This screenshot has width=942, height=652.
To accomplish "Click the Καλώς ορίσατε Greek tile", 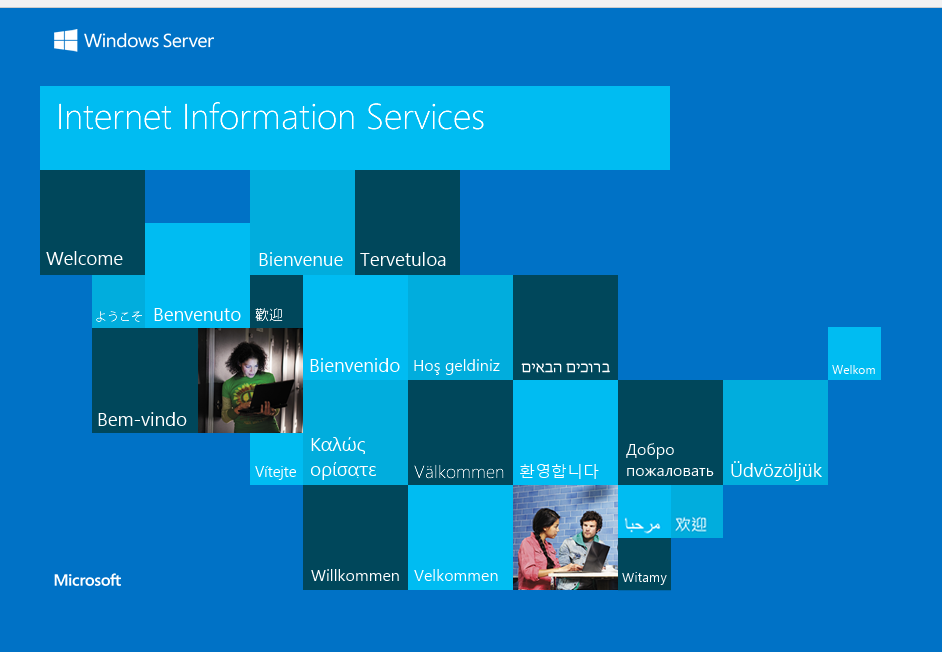I will [355, 433].
